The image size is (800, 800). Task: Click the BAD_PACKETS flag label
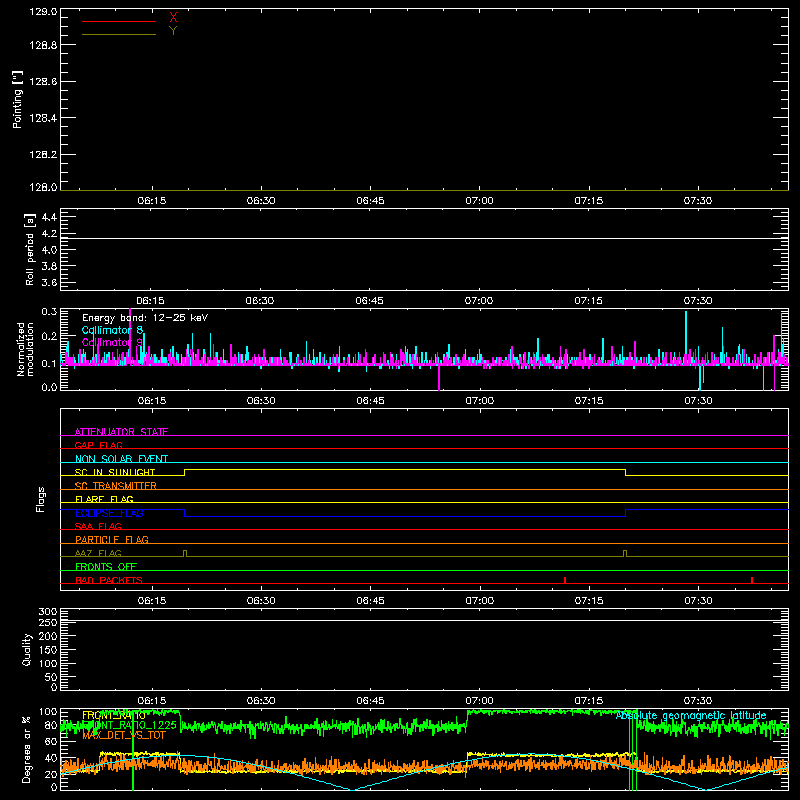[x=109, y=580]
